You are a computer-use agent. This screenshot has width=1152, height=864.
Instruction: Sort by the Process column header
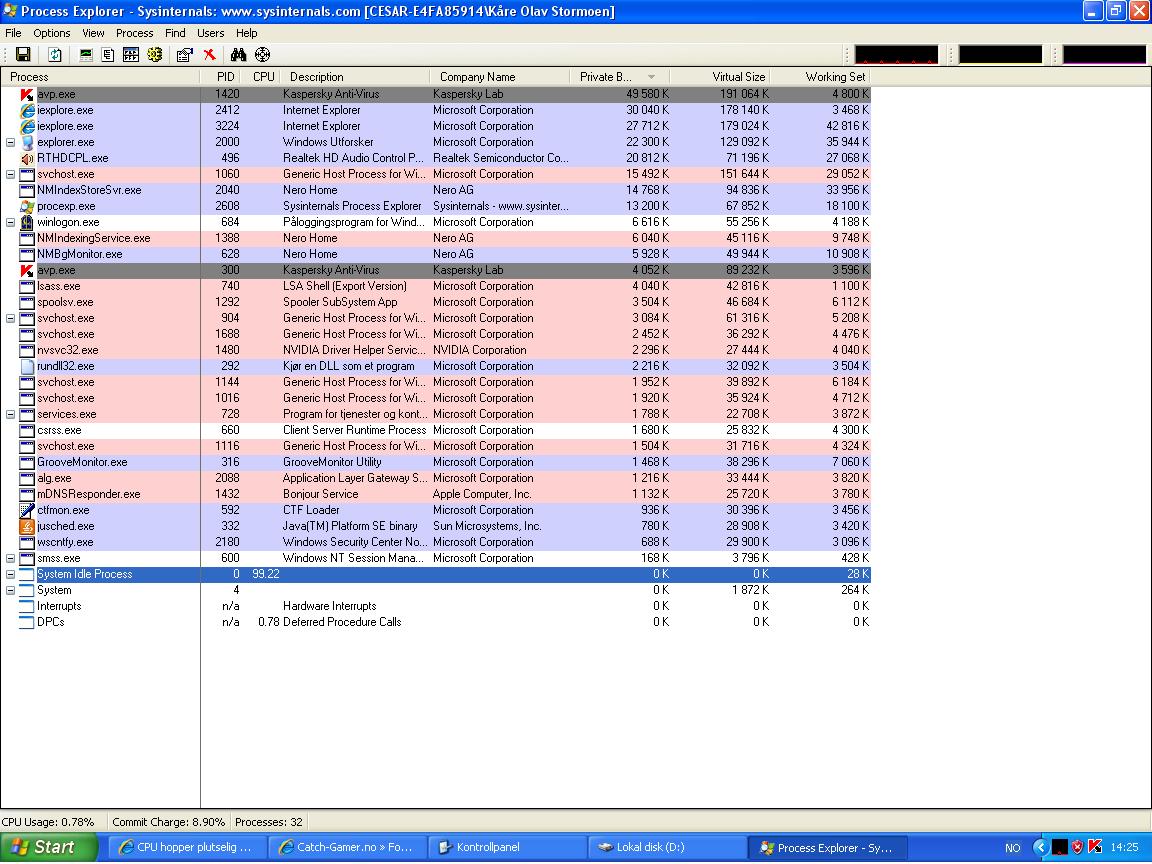point(100,76)
